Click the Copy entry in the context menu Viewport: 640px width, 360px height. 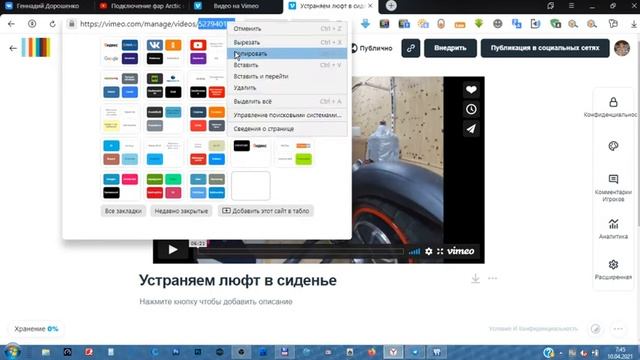click(287, 54)
